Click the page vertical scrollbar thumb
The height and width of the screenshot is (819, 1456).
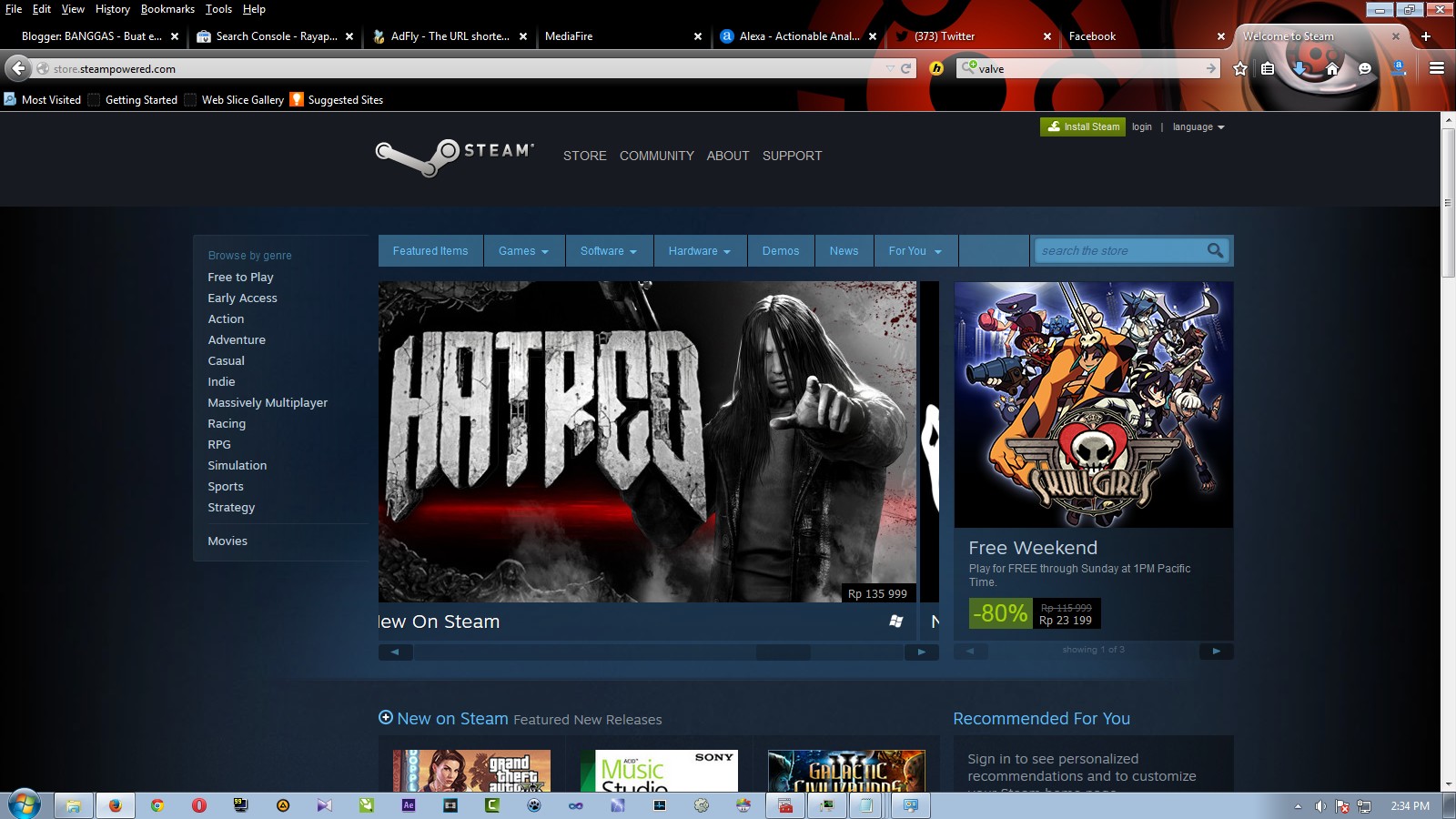click(x=1448, y=202)
